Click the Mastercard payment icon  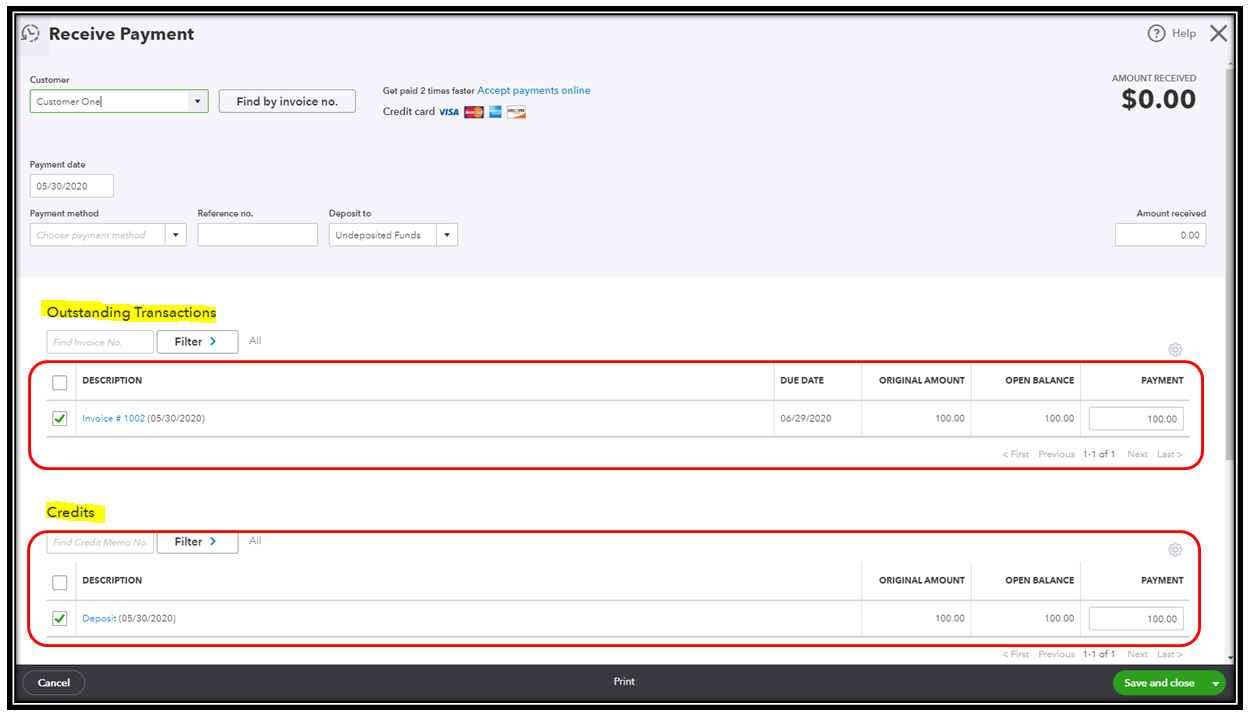(x=472, y=112)
